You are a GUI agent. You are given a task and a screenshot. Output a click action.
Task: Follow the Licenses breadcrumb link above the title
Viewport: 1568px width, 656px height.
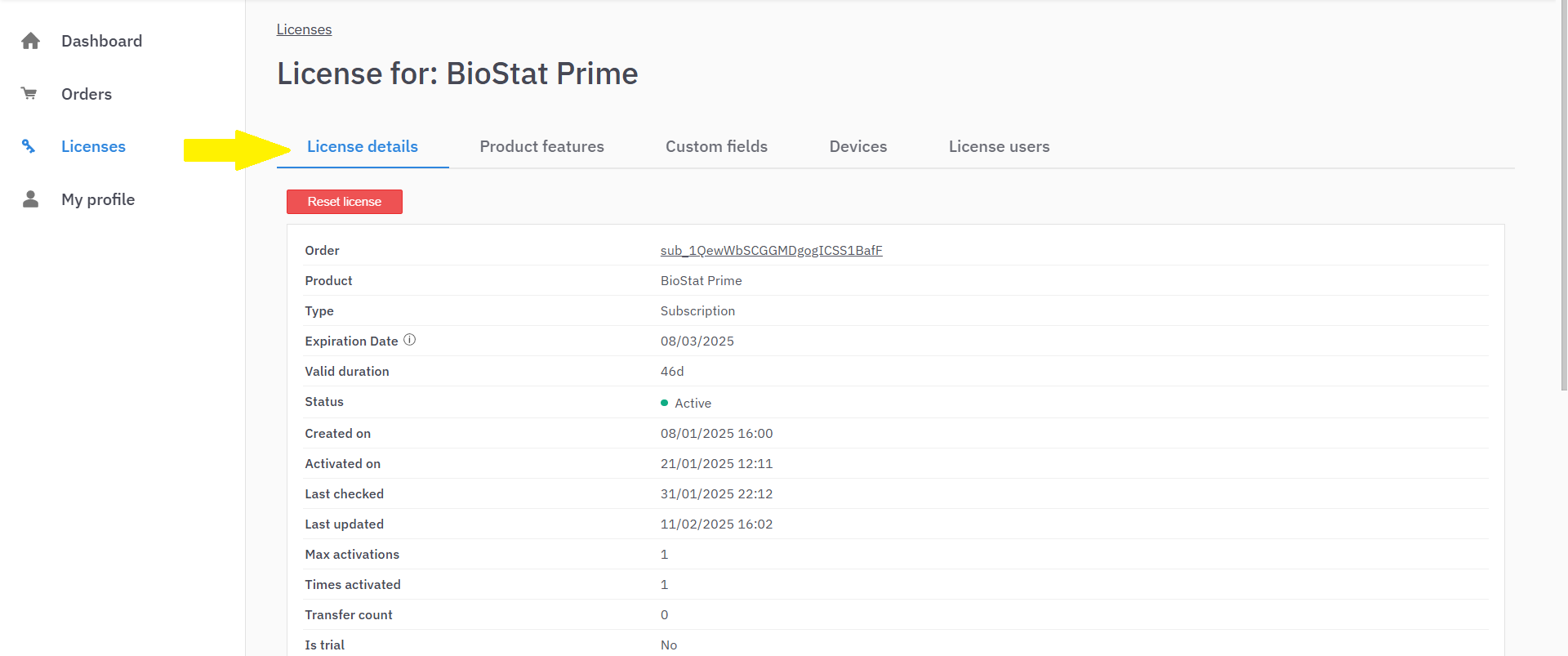[x=304, y=29]
